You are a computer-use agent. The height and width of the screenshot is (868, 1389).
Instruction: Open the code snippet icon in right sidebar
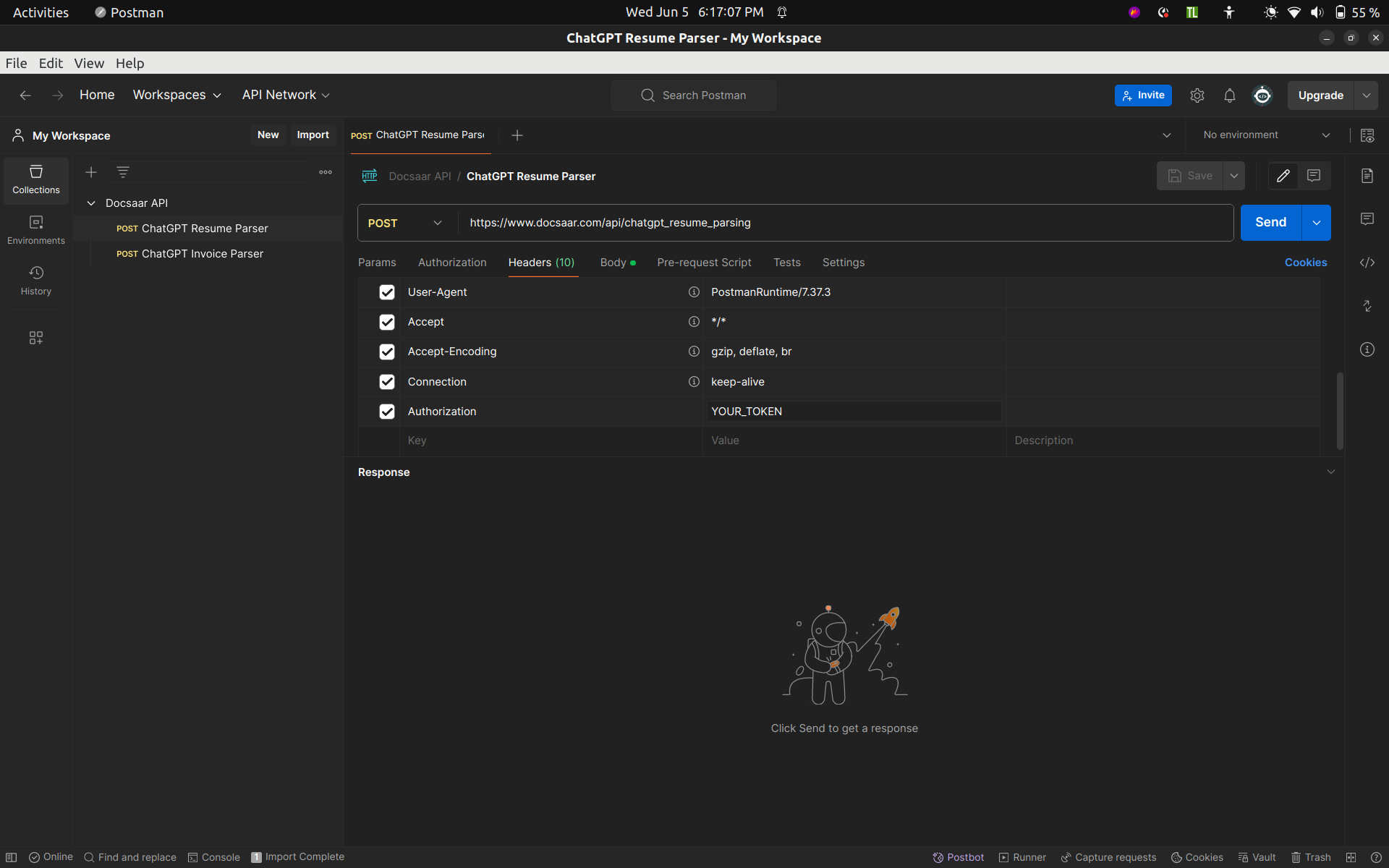coord(1367,263)
